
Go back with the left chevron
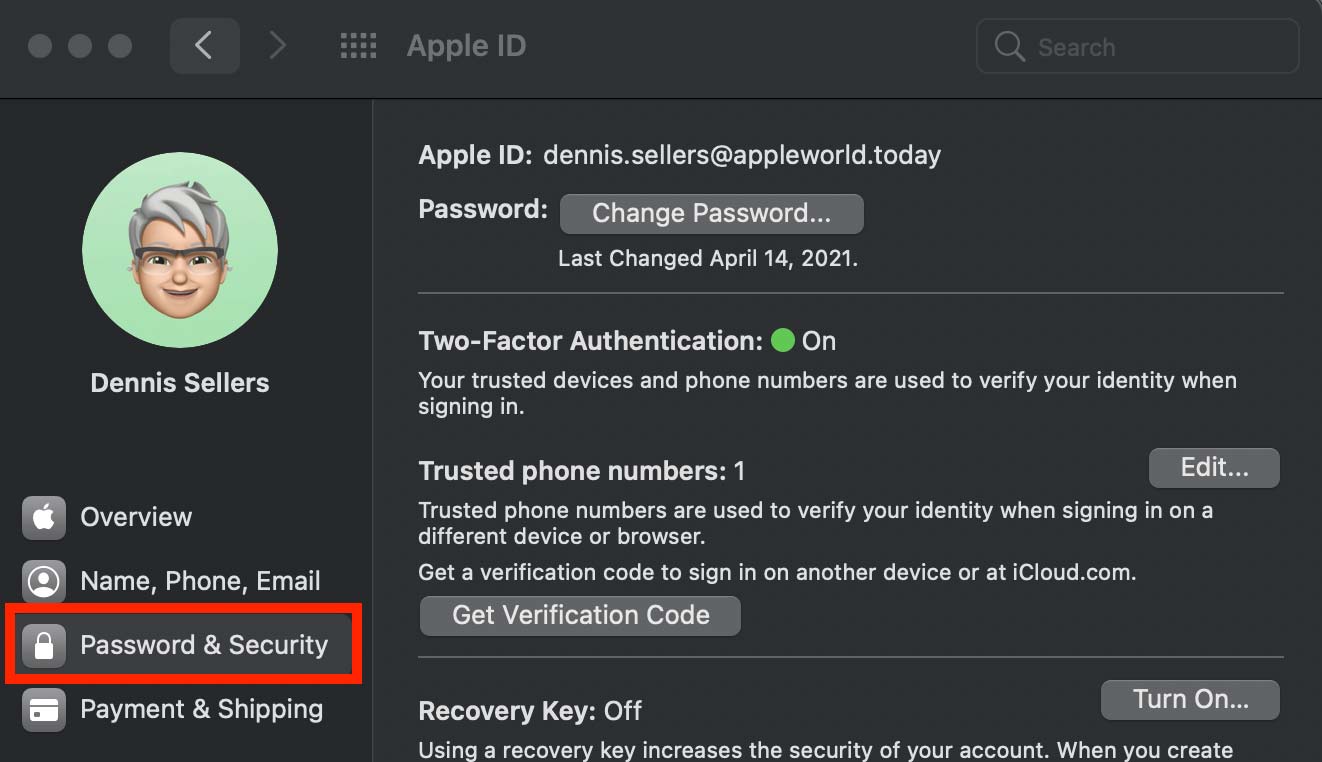pos(204,46)
